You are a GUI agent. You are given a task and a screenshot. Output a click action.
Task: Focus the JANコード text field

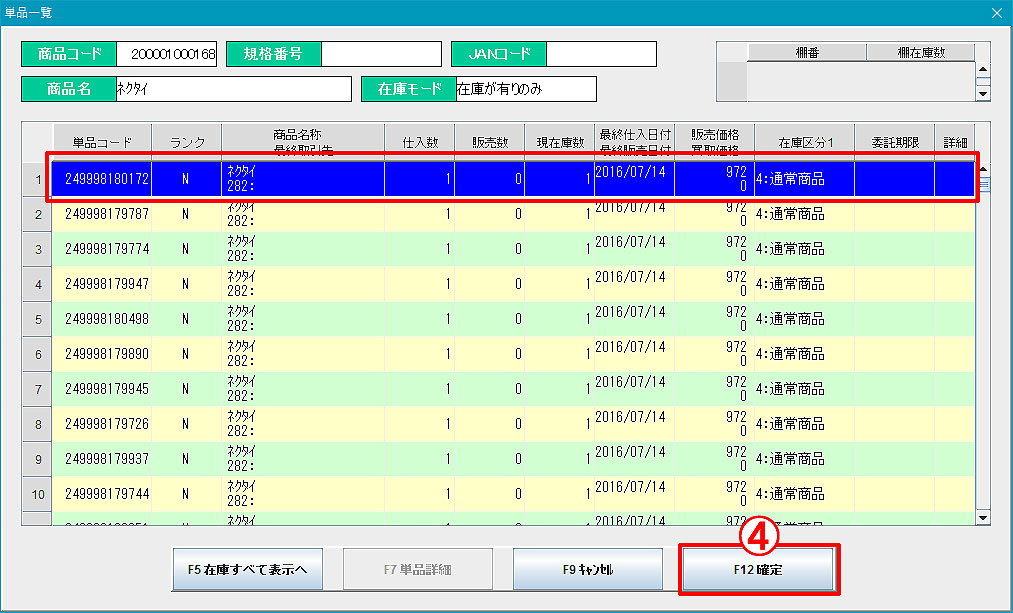[x=600, y=54]
